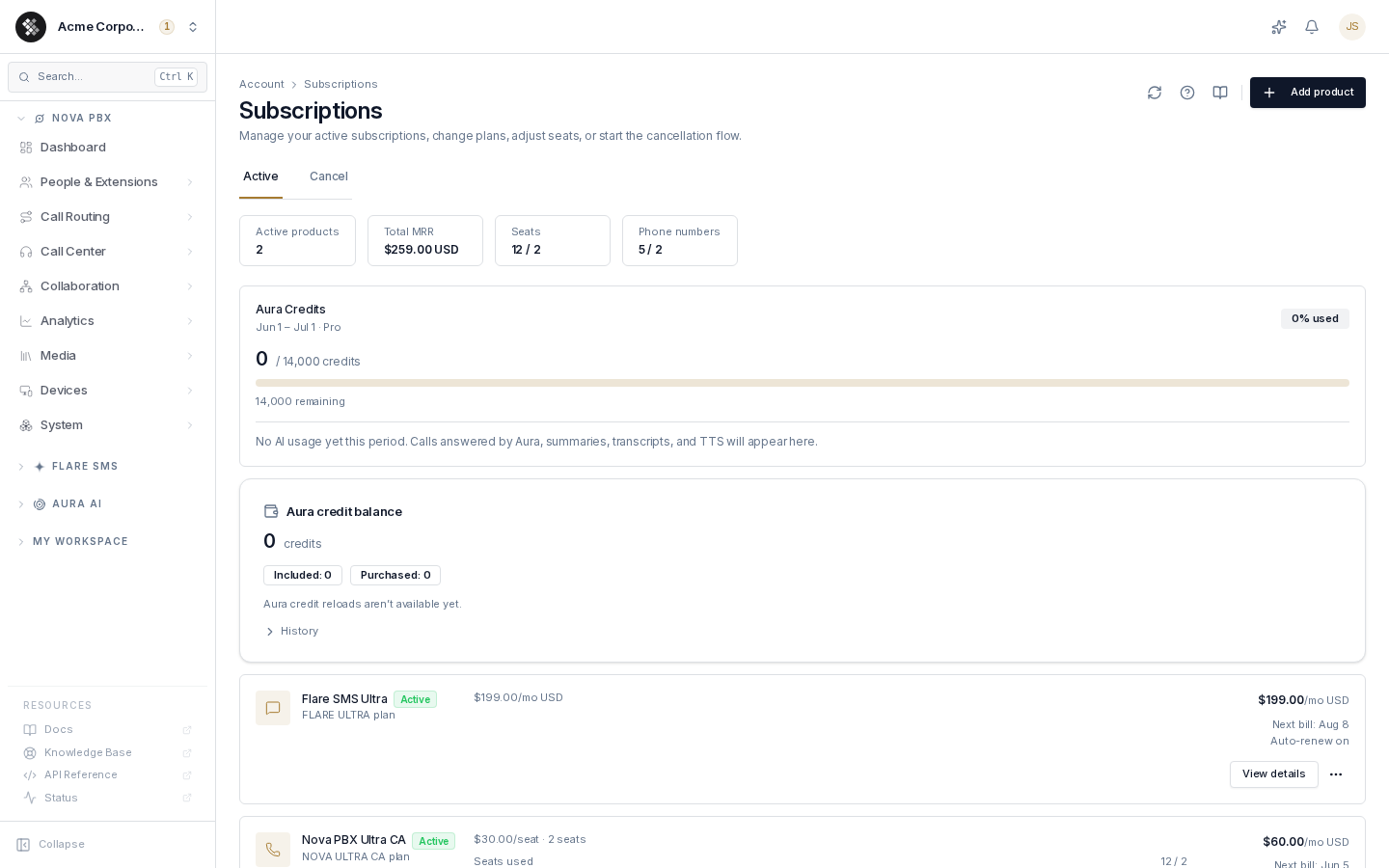Viewport: 1389px width, 868px height.
Task: Click the Devices icon
Action: tap(26, 391)
